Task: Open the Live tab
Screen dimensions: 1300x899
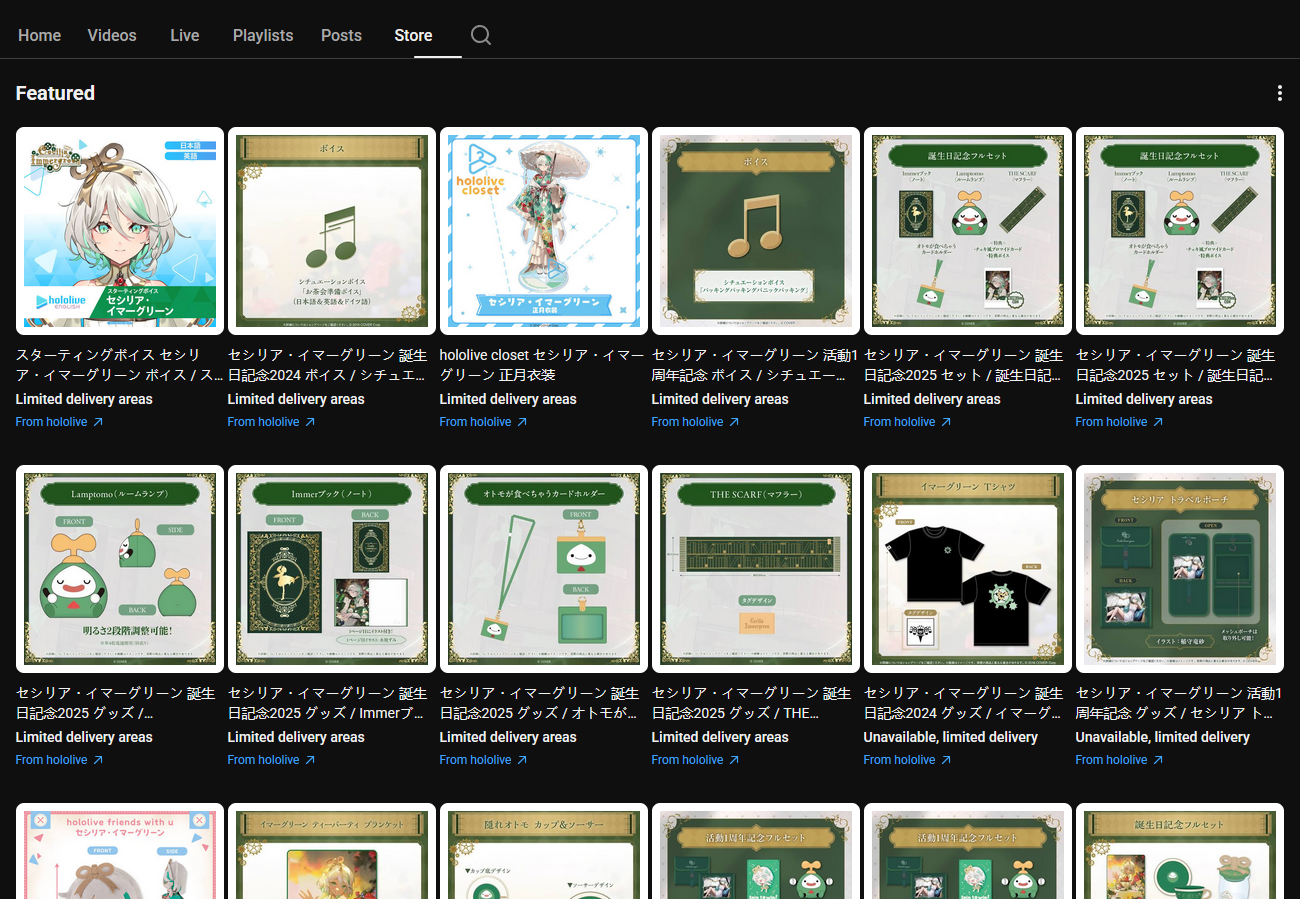Action: (x=185, y=35)
